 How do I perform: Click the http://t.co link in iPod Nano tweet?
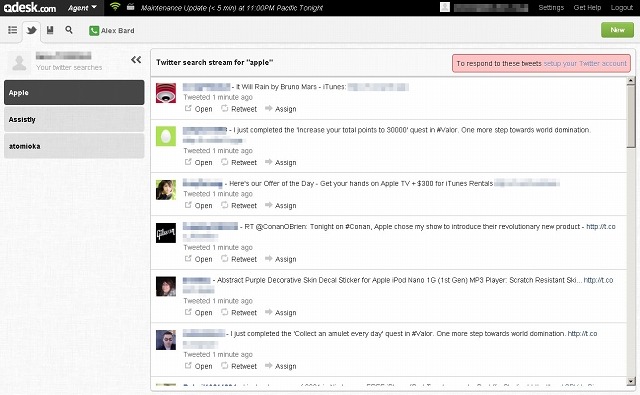[x=598, y=280]
